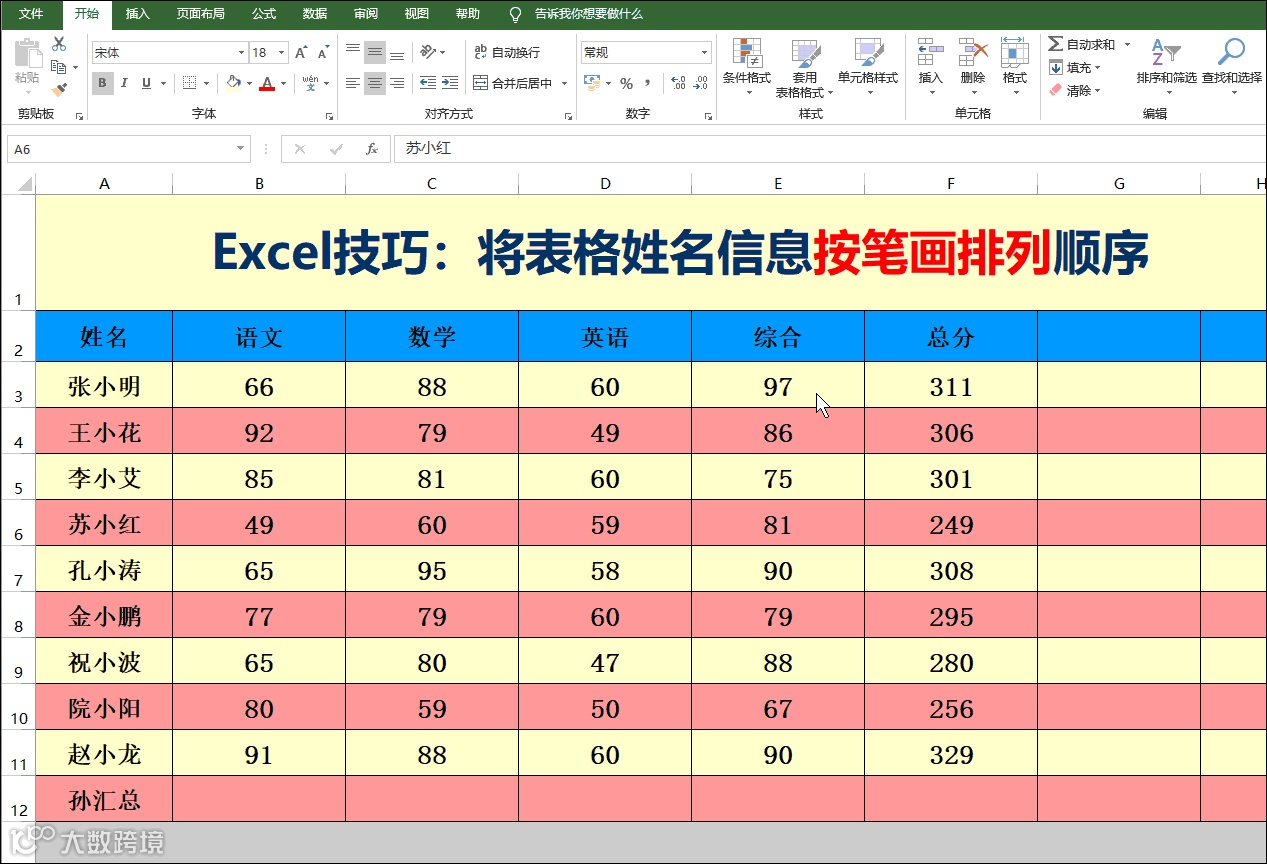Select cell containing 329

click(x=951, y=753)
